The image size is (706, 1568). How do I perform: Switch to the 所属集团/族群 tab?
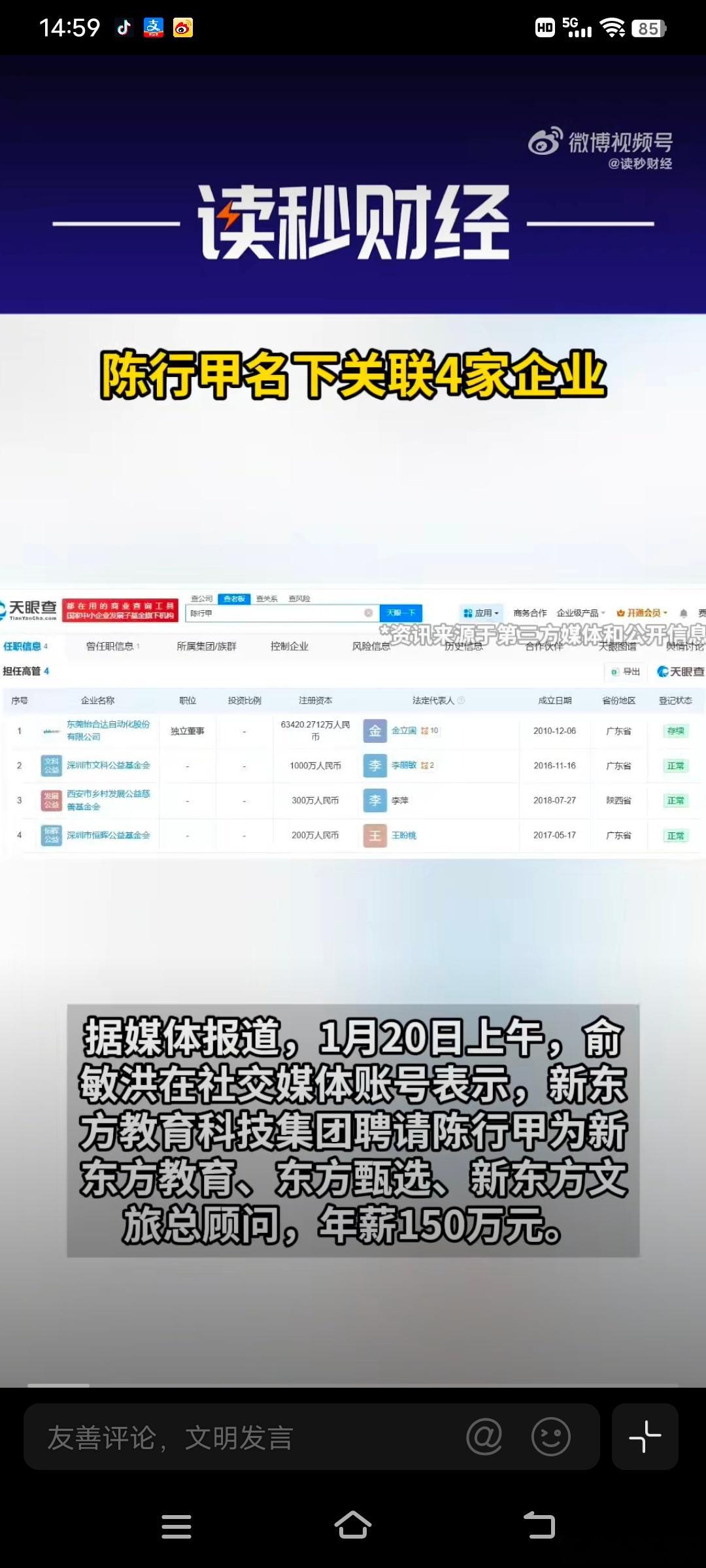[207, 646]
